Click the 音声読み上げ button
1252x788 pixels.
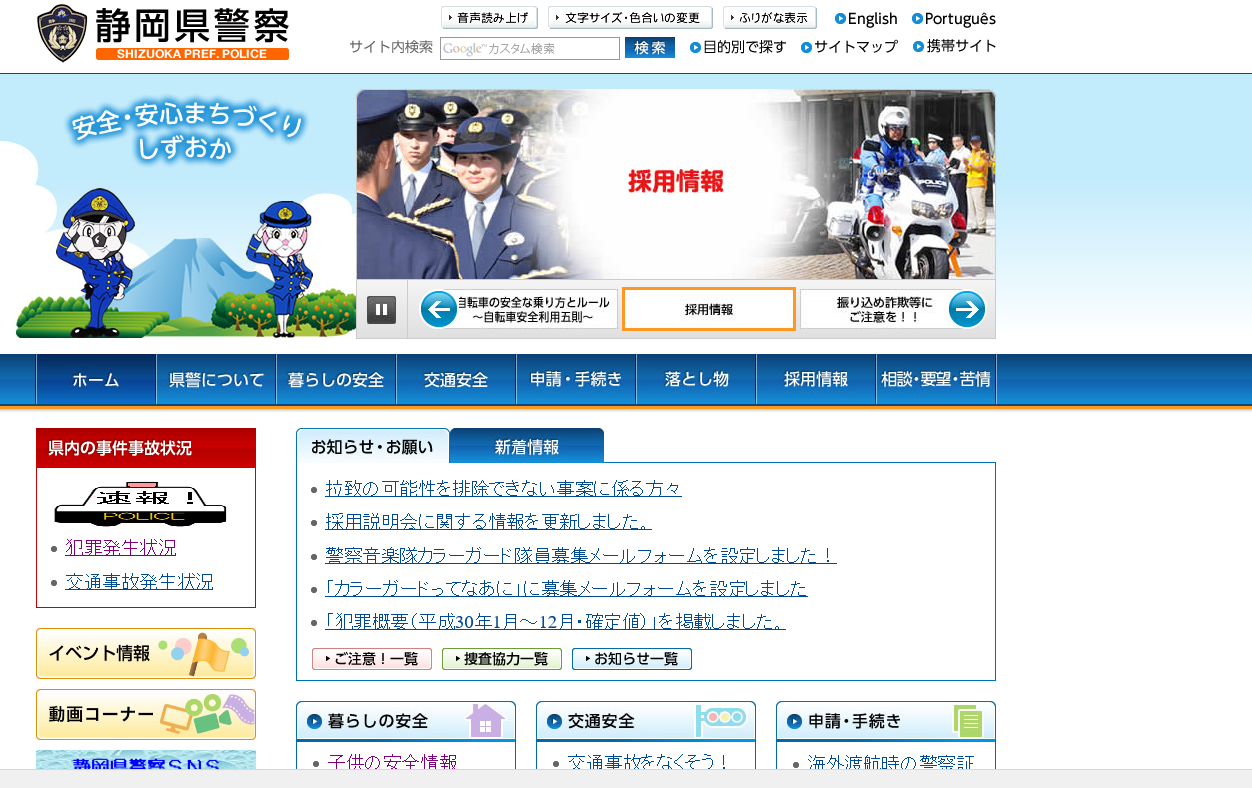(x=489, y=18)
